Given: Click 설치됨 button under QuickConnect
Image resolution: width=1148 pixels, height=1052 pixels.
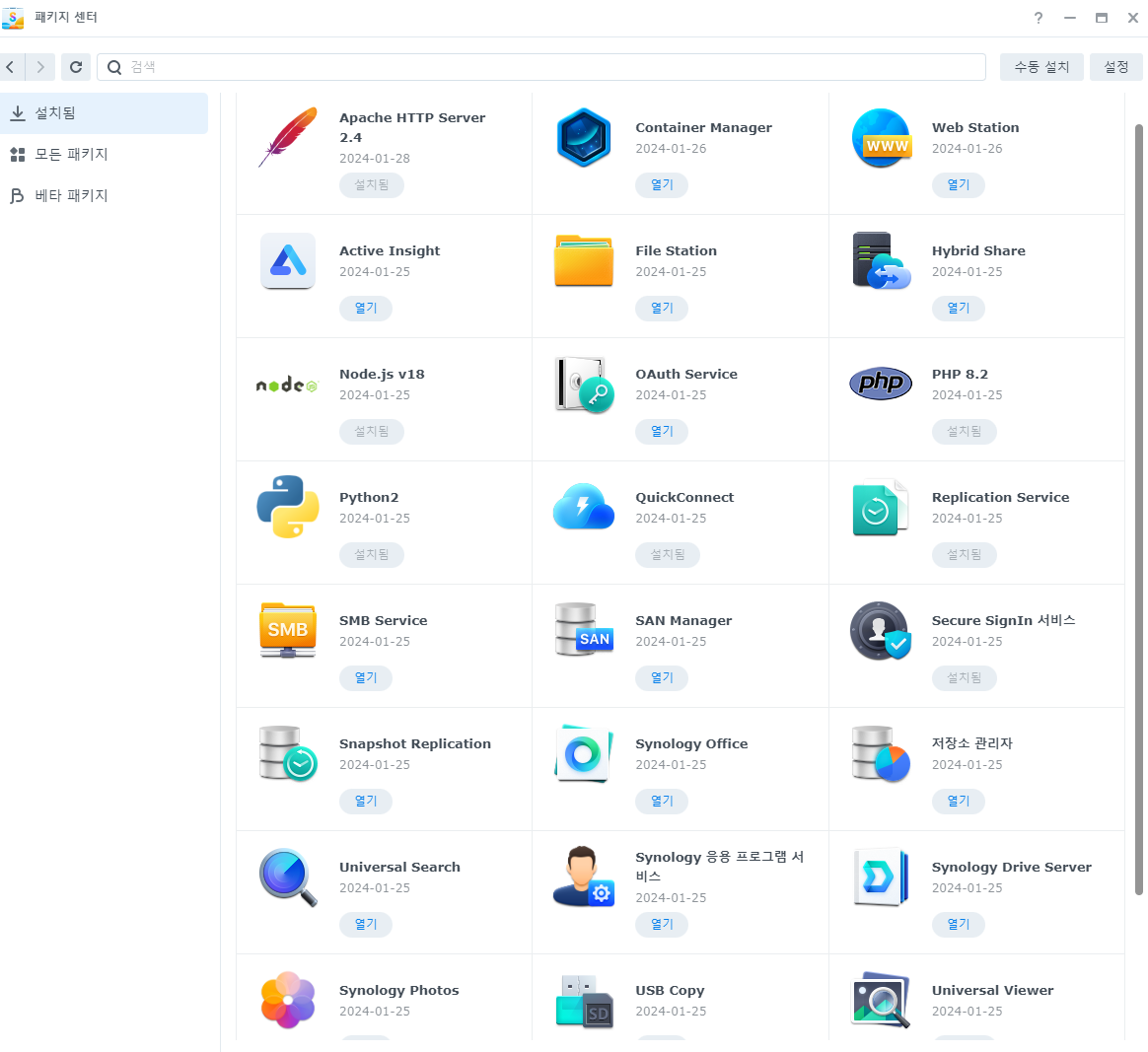Looking at the screenshot, I should click(668, 555).
